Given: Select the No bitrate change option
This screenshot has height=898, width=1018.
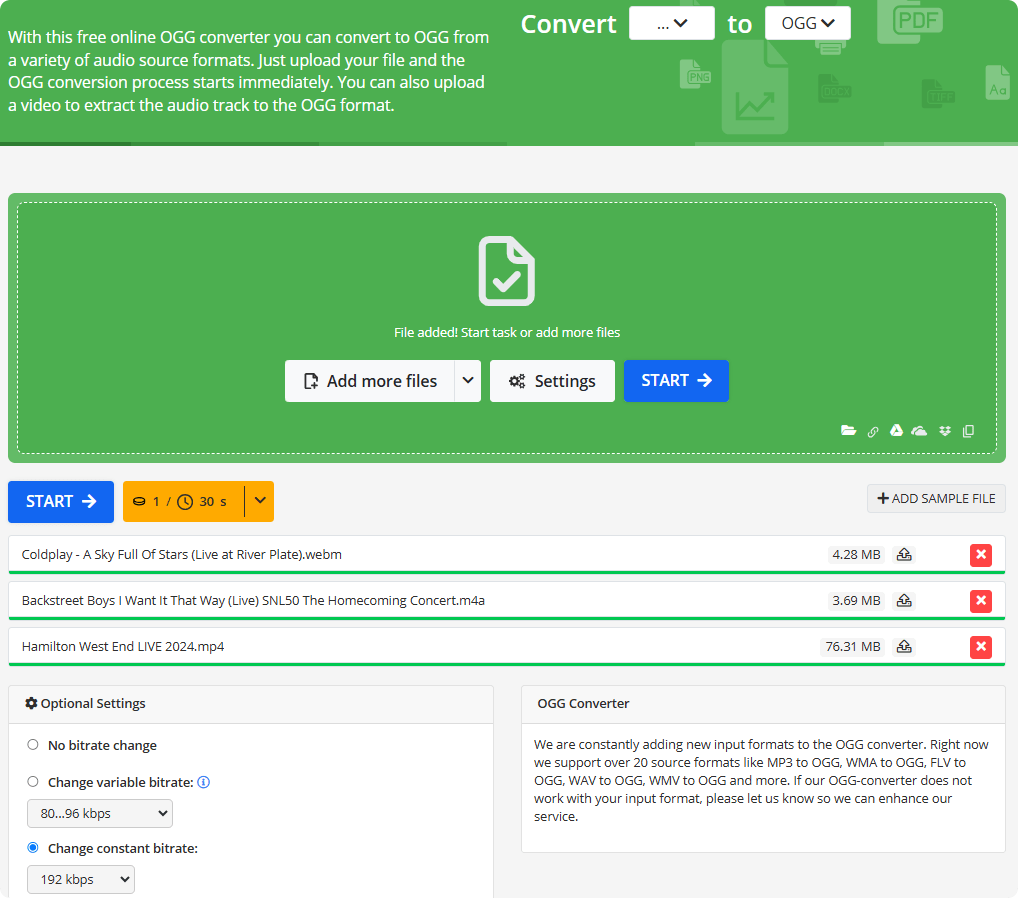Looking at the screenshot, I should (x=33, y=745).
